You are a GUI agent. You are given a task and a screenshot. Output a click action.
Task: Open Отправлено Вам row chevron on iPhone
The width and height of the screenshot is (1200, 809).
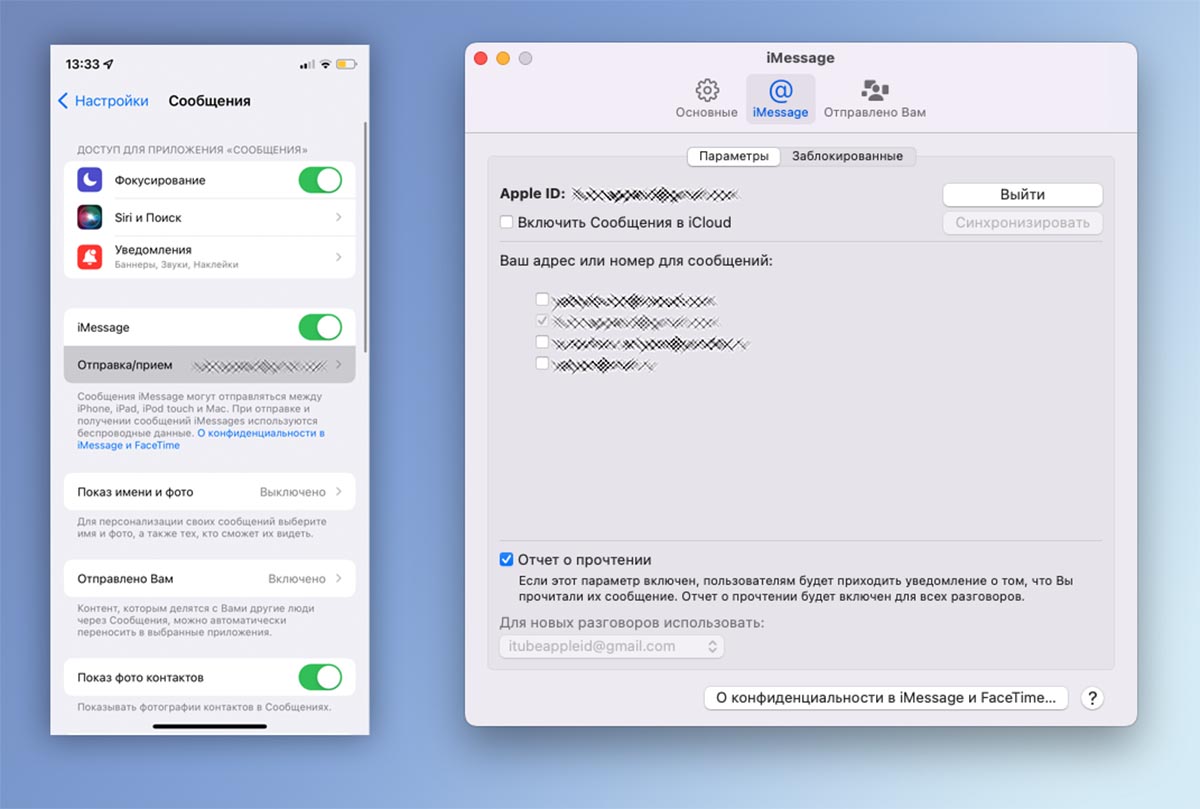coord(338,579)
